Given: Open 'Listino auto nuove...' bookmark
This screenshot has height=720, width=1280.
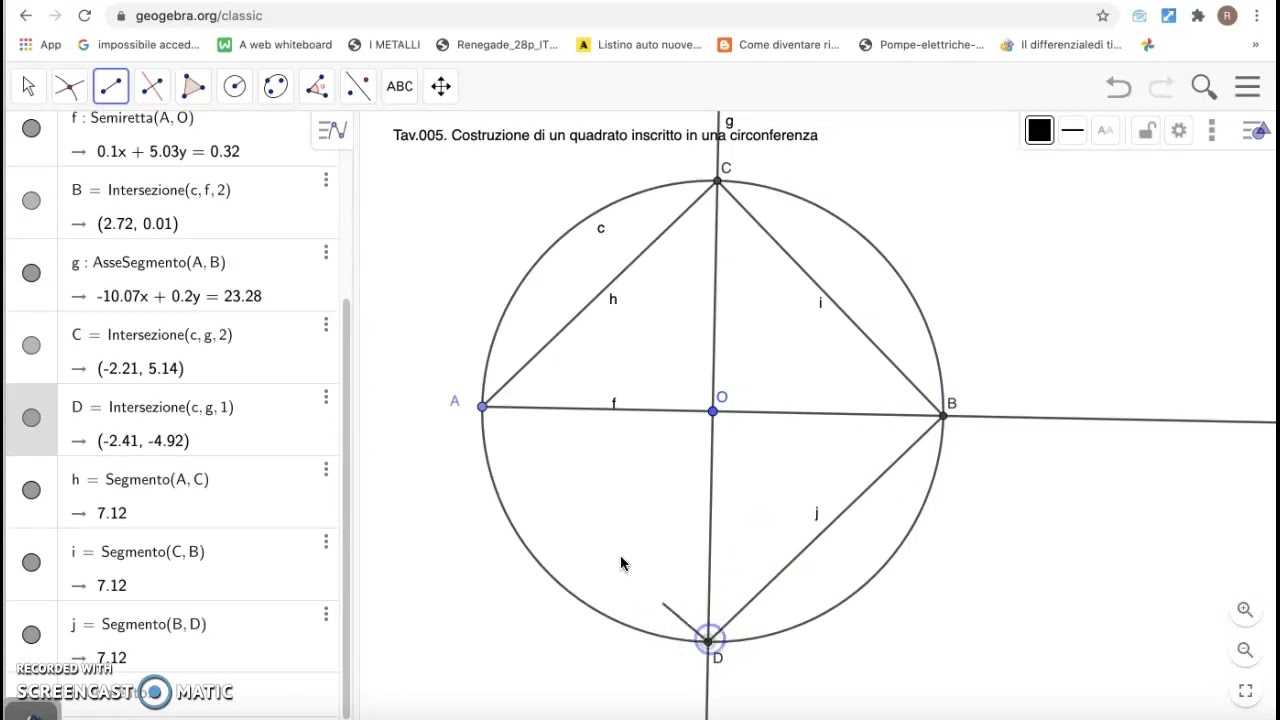Looking at the screenshot, I should 639,44.
